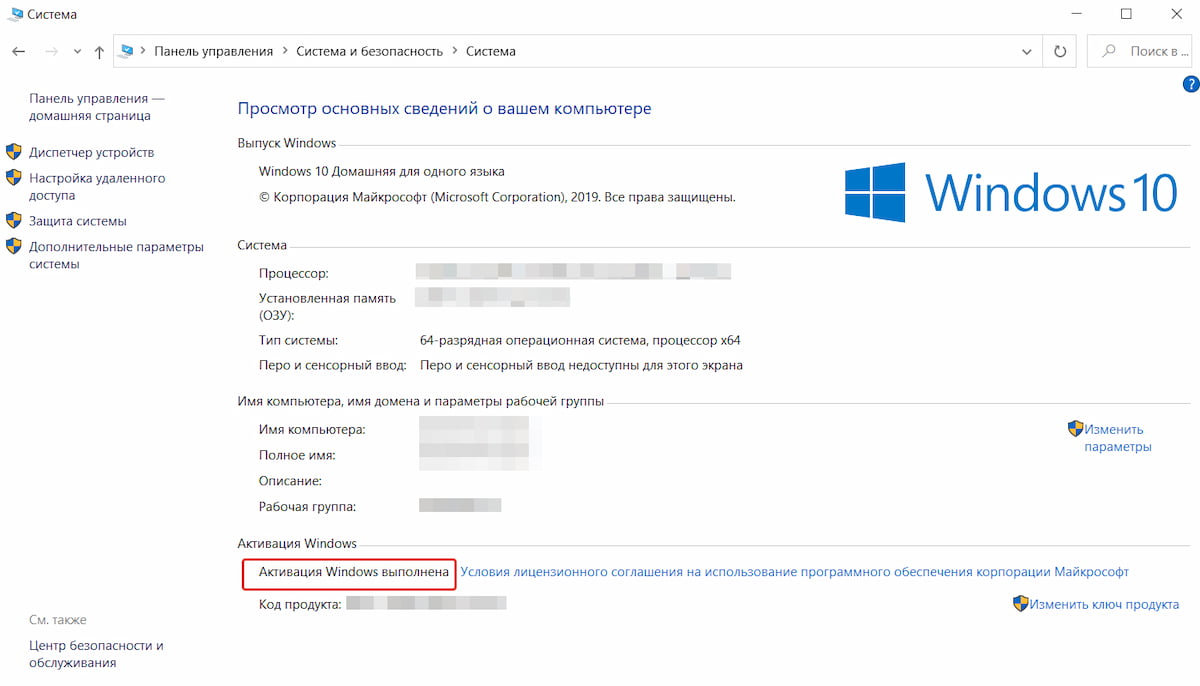Image resolution: width=1200 pixels, height=686 pixels.
Task: Open Help with the blue question mark icon
Action: [x=1191, y=85]
